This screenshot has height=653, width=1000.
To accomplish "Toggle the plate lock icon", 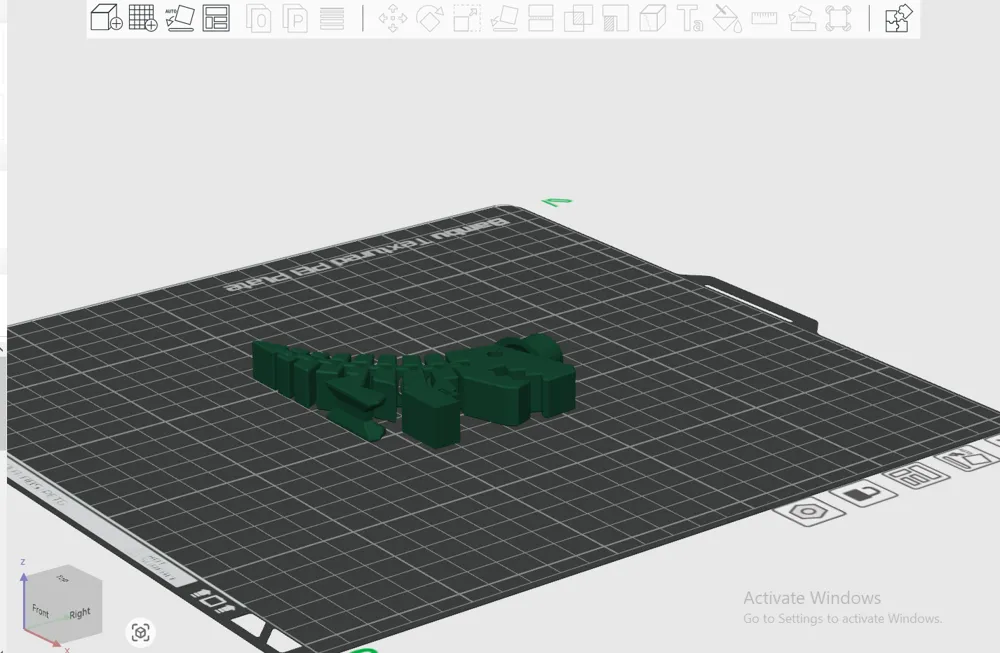I will 863,493.
